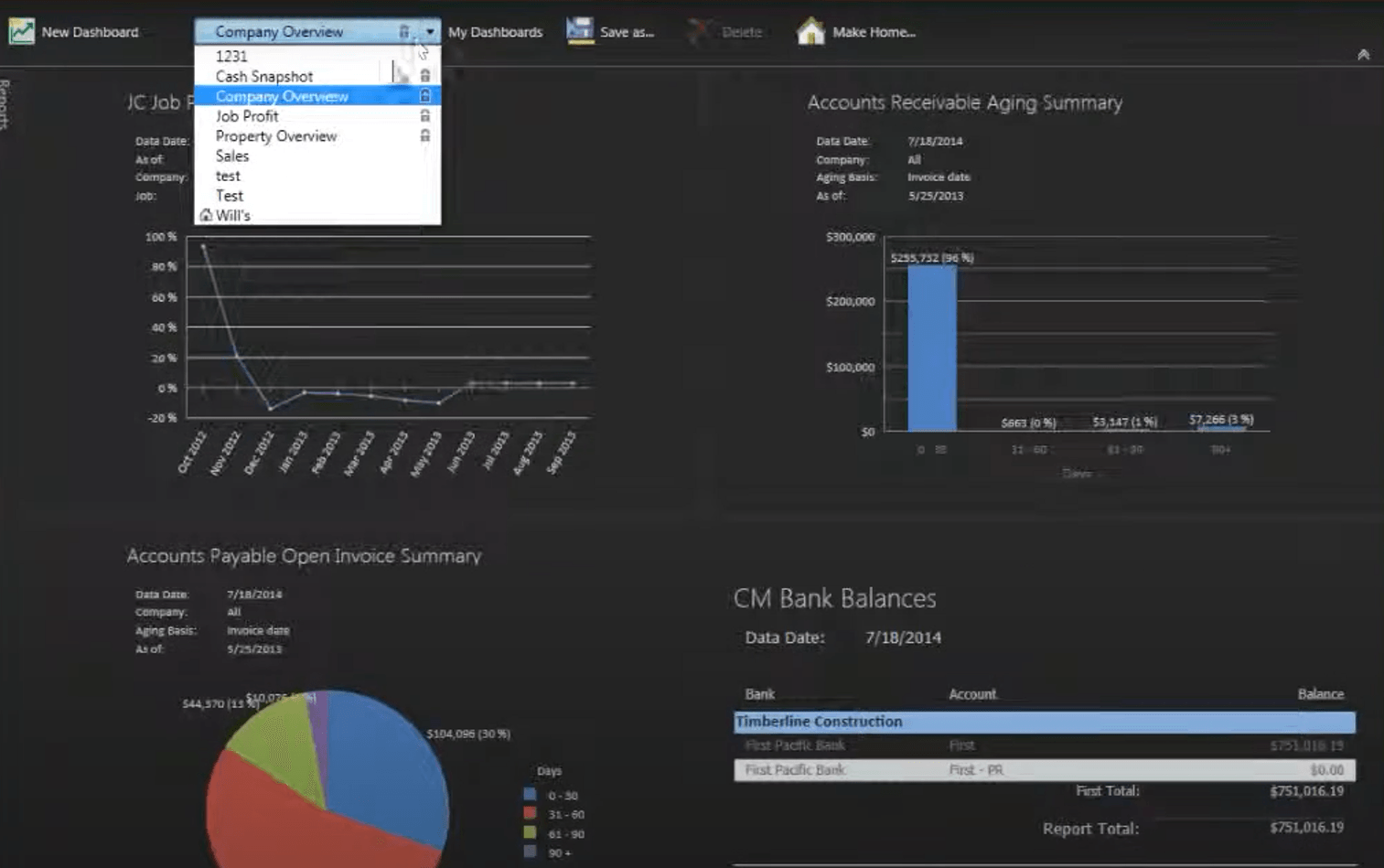Click the Balance column header

[x=1320, y=694]
